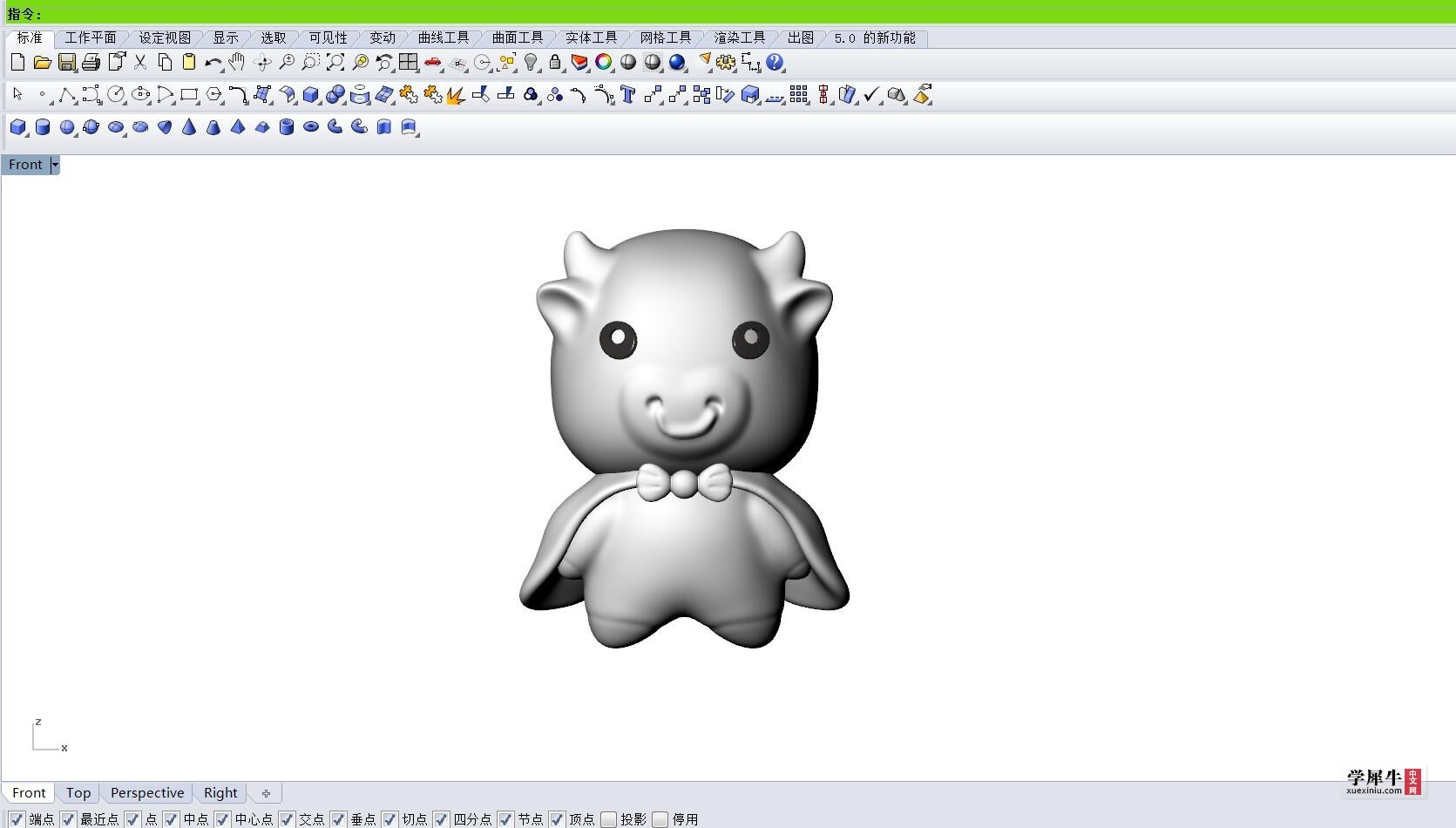Screen dimensions: 1456x828
Task: Toggle the 四分点 osnap checkbox
Action: tap(441, 819)
